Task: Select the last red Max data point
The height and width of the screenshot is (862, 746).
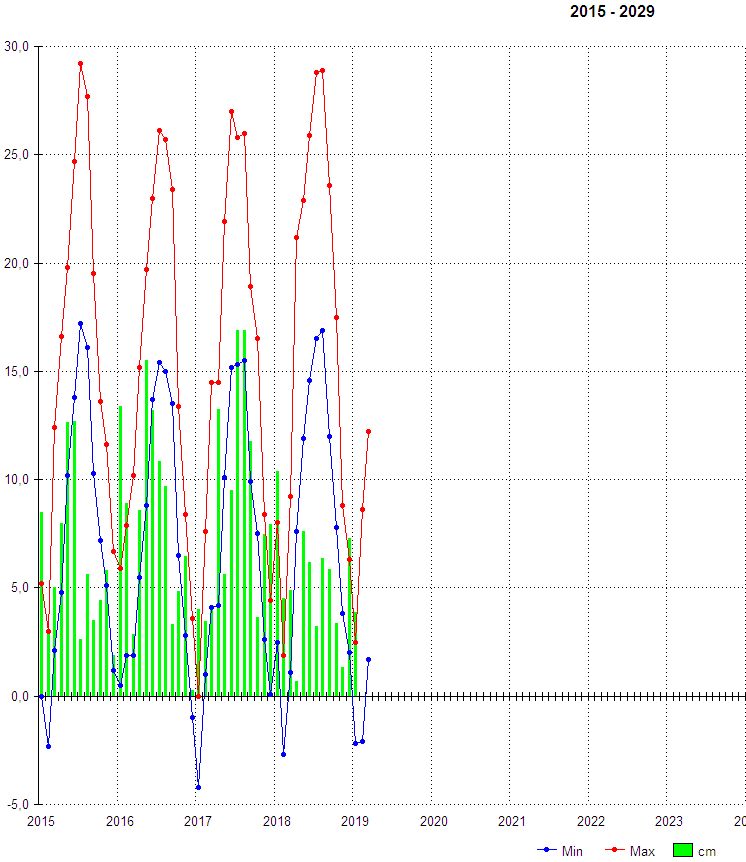Action: (x=368, y=432)
